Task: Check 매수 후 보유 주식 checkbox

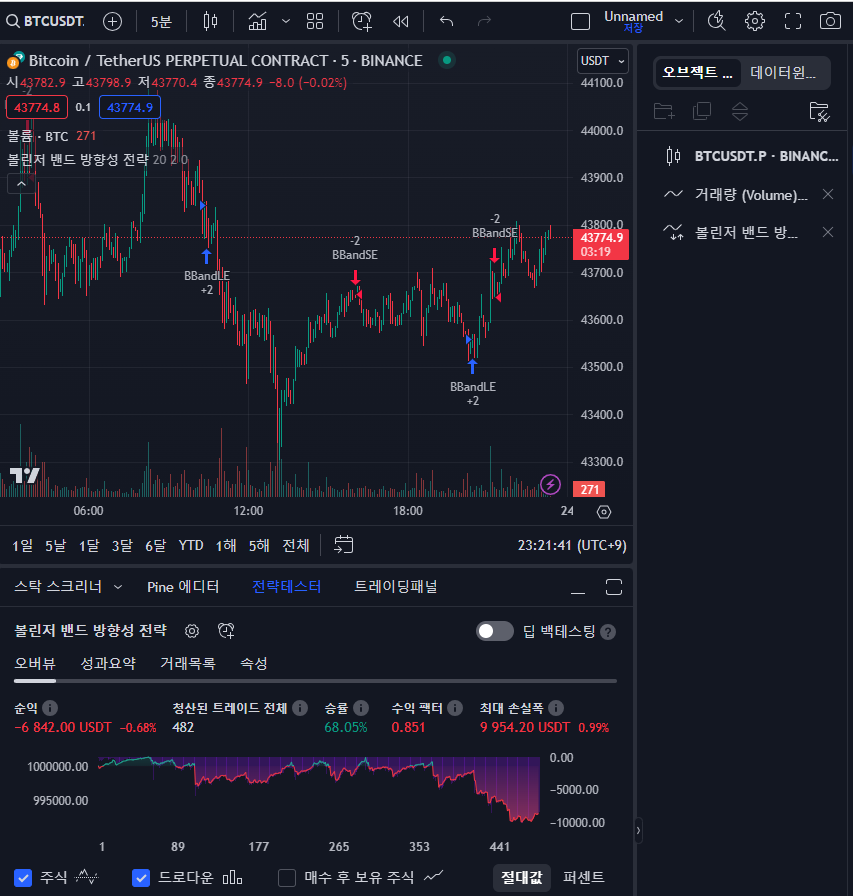Action: click(287, 878)
